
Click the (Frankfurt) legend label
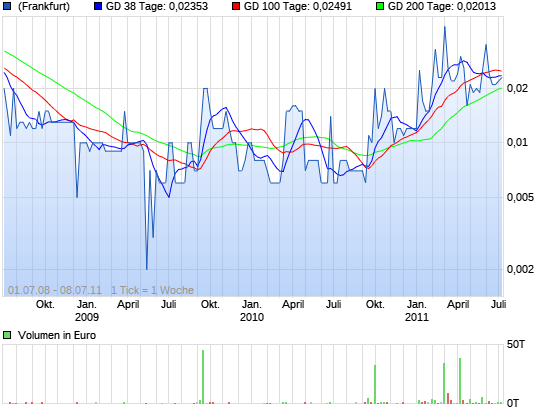[44, 6]
